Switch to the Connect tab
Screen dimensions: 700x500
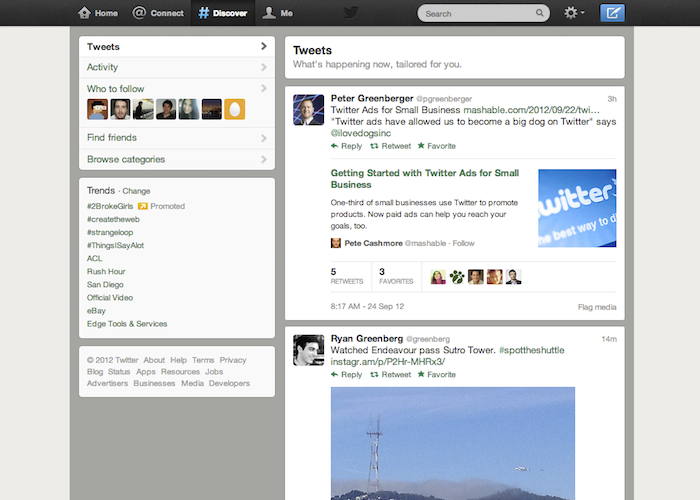click(x=158, y=13)
